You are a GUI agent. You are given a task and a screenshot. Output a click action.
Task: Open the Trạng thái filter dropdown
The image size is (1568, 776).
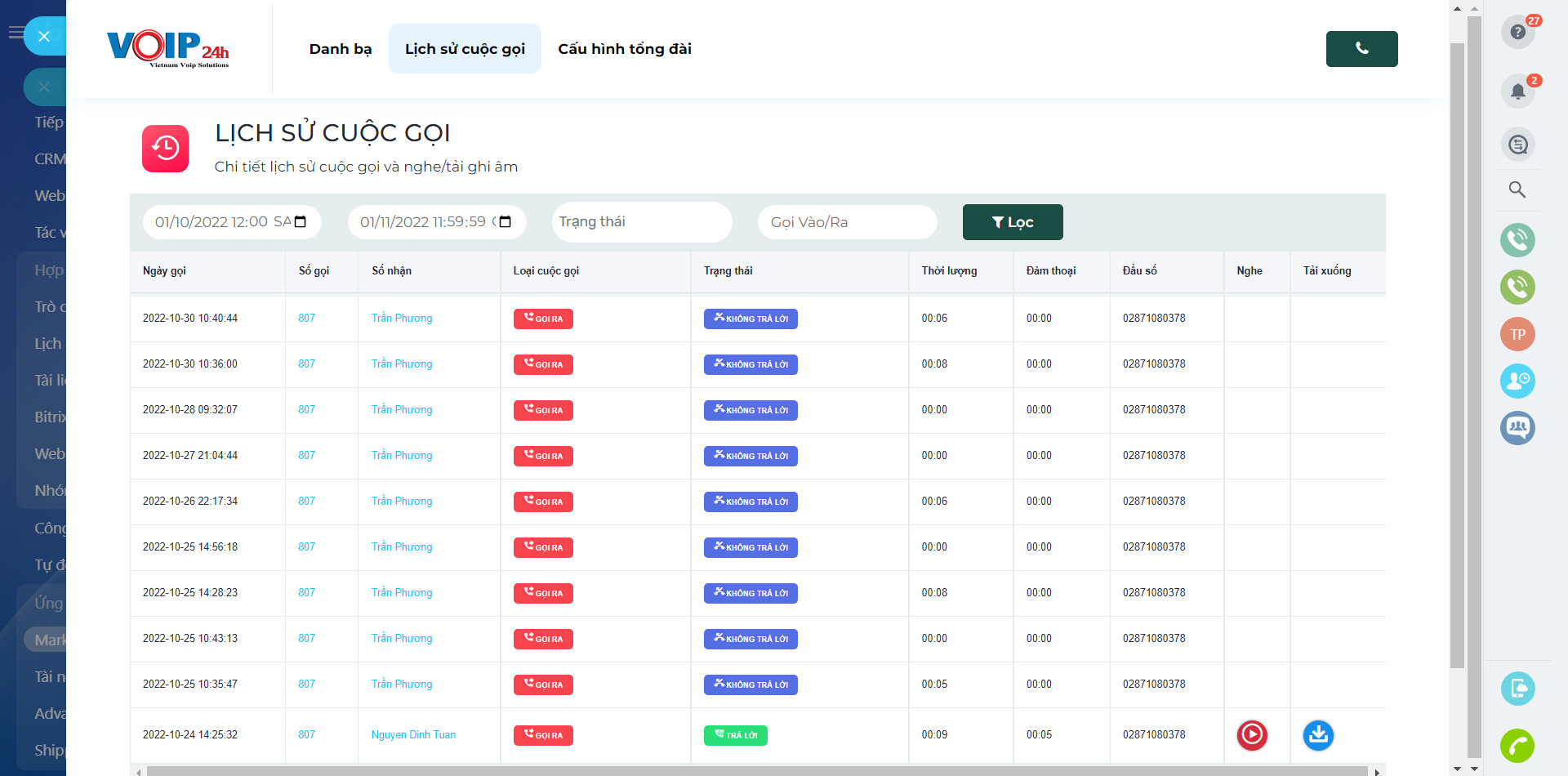(x=641, y=222)
